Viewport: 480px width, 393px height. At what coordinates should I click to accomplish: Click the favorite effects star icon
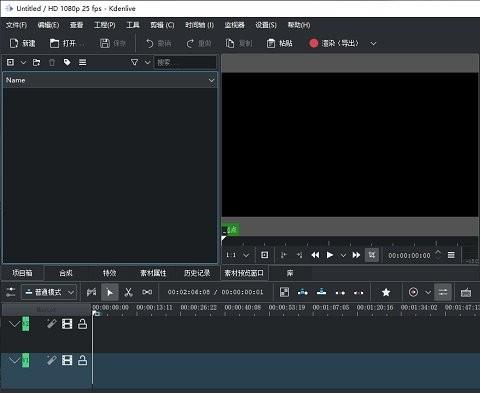coord(386,292)
